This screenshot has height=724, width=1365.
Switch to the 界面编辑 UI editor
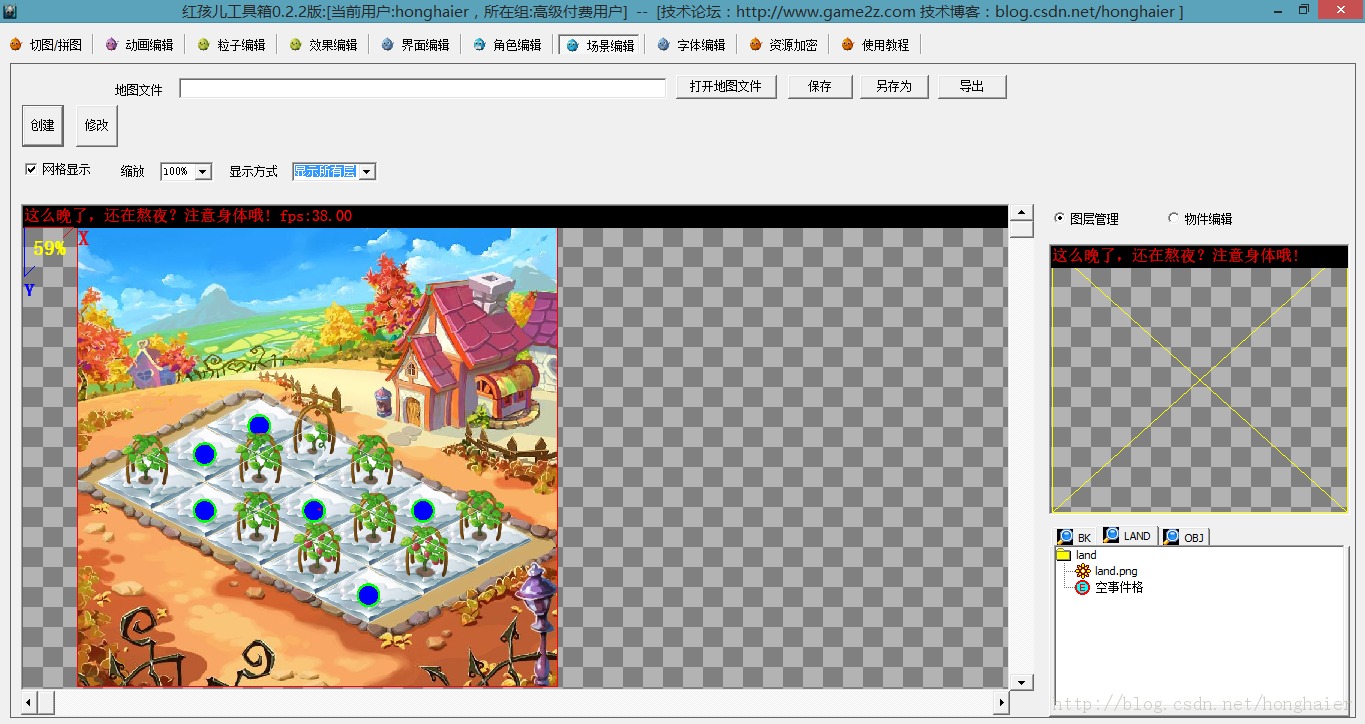pyautogui.click(x=416, y=45)
